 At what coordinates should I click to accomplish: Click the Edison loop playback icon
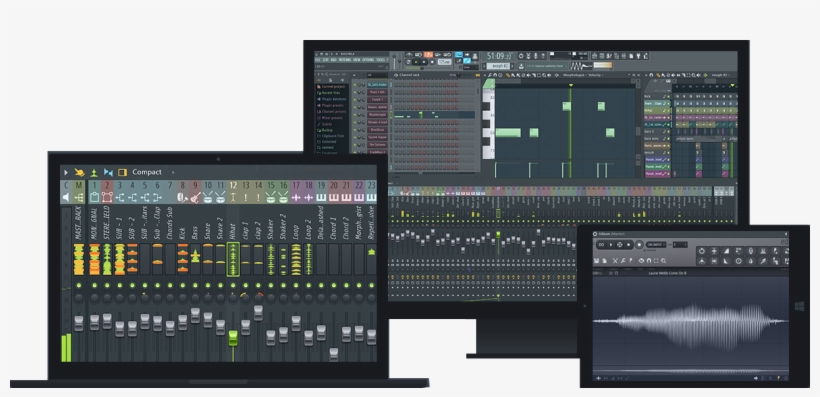click(x=601, y=244)
